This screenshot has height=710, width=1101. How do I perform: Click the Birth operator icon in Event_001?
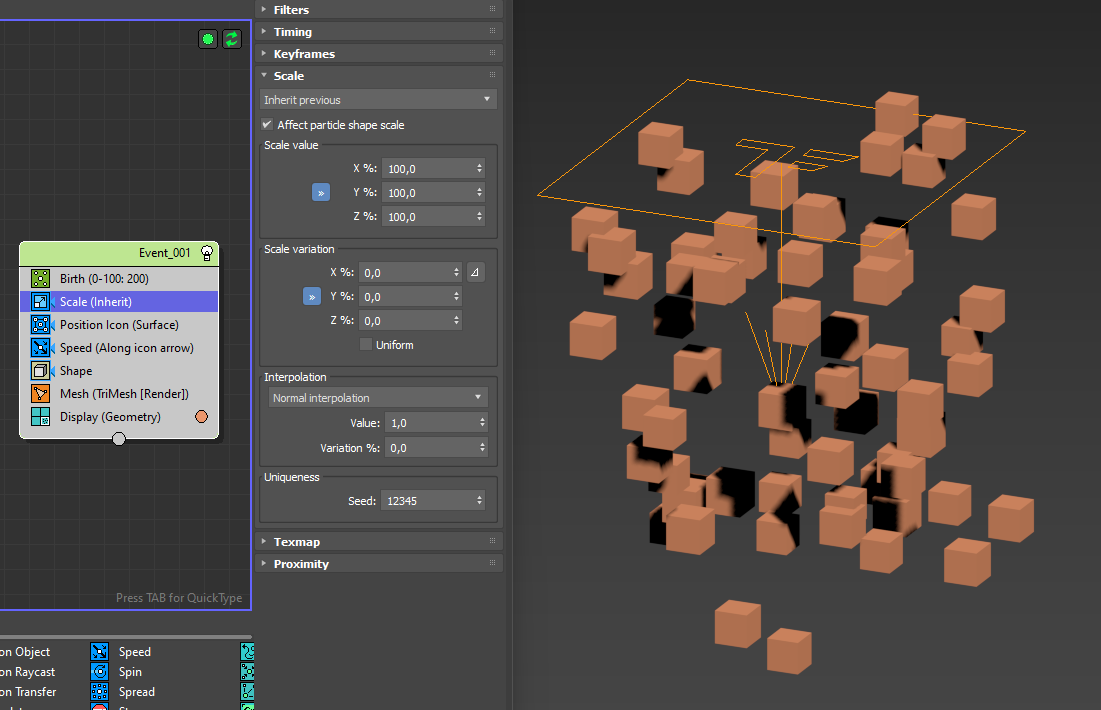40,279
